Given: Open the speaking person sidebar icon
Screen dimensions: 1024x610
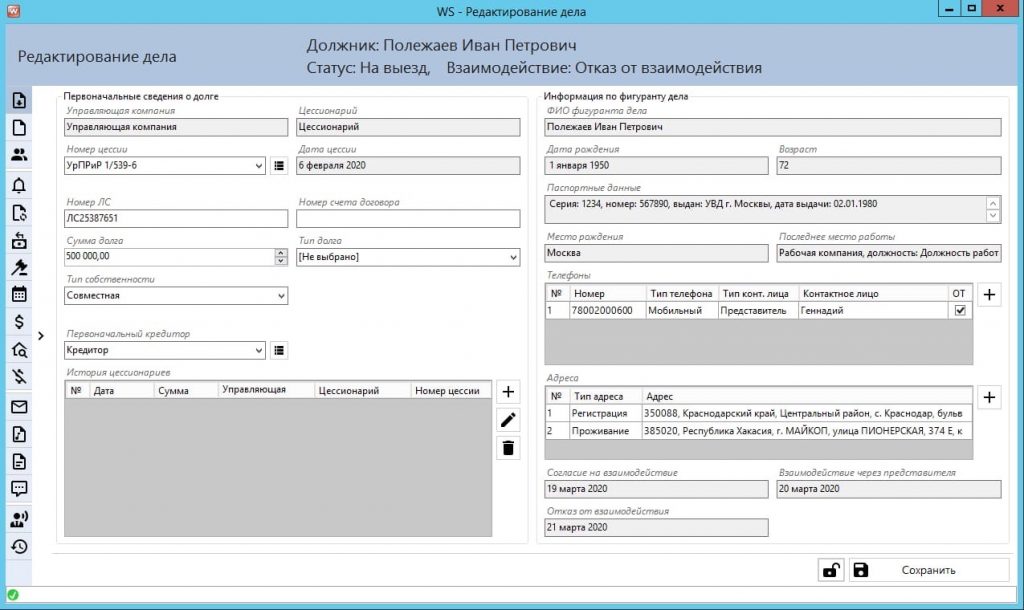Looking at the screenshot, I should [19, 519].
